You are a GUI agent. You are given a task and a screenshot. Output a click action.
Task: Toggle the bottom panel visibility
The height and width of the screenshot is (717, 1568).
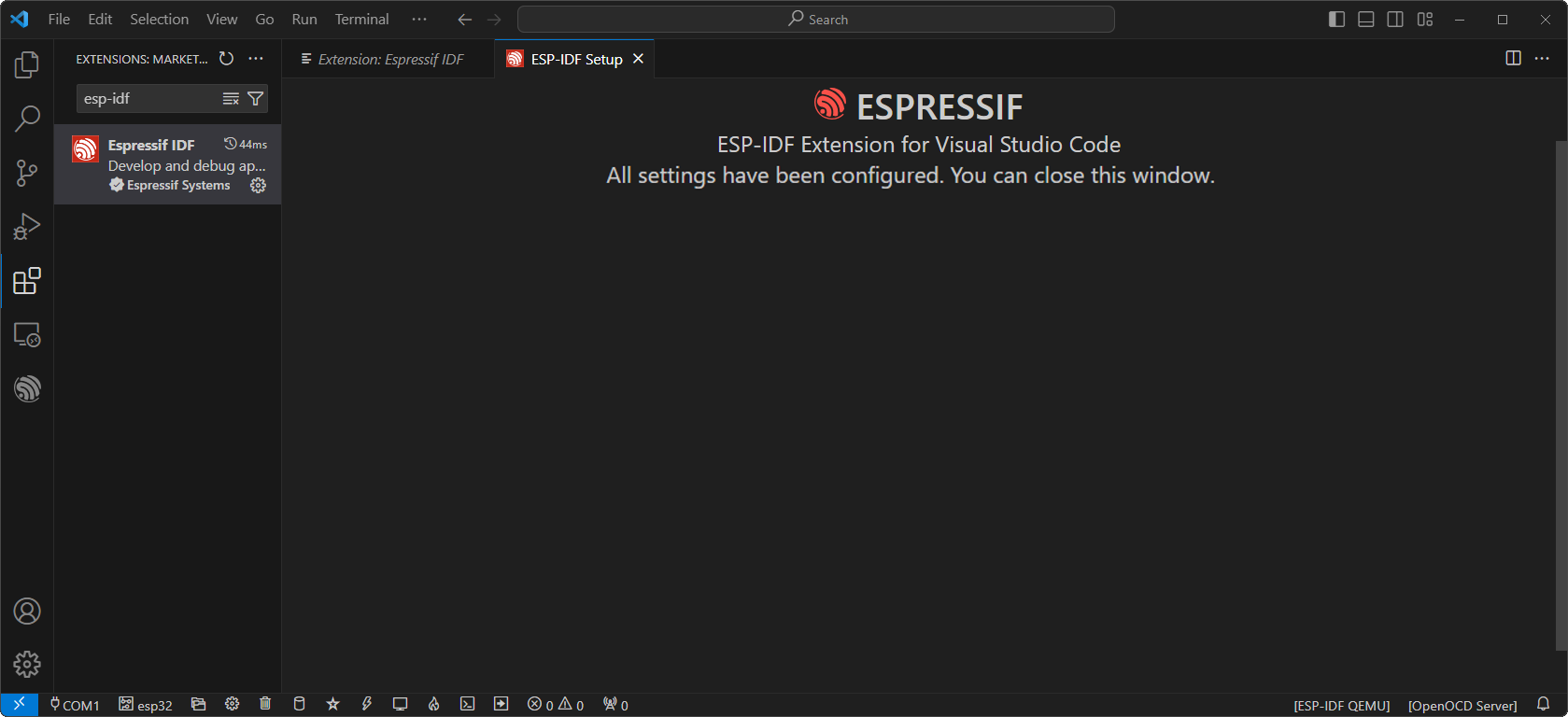point(1366,19)
